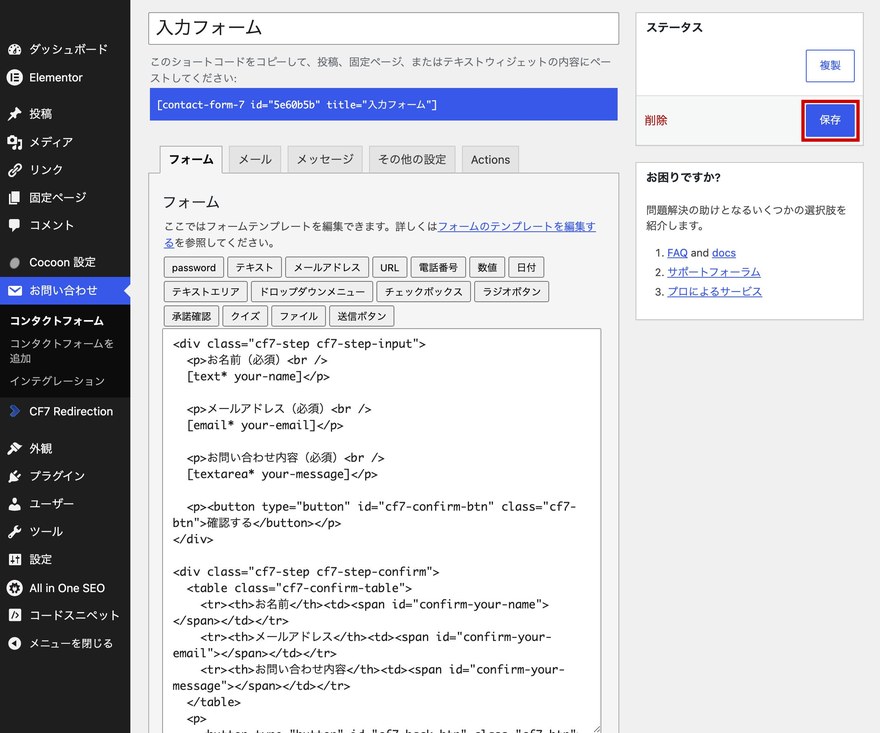Collapse the menu with the arrow circle icon

[15, 643]
